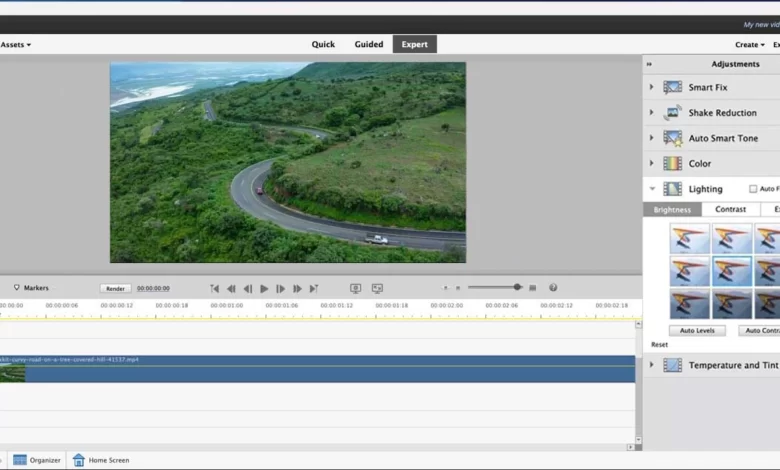Screen dimensions: 780x470
Task: Click the Play button in transport controls
Action: coord(264,288)
